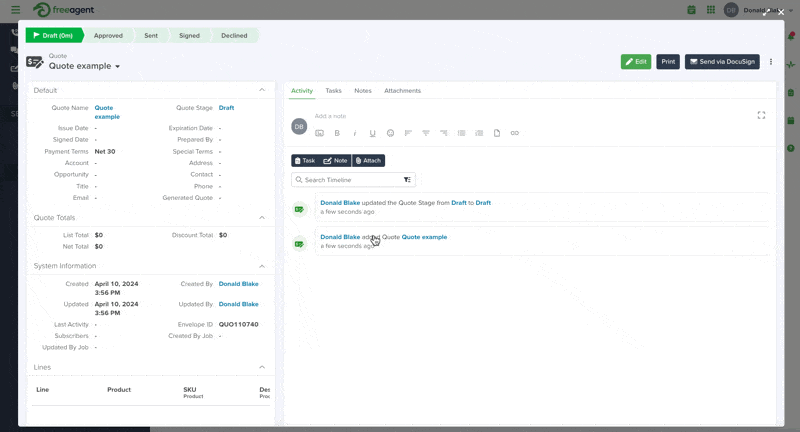Click the quote record icon beside title
This screenshot has height=432, width=800.
click(x=35, y=62)
